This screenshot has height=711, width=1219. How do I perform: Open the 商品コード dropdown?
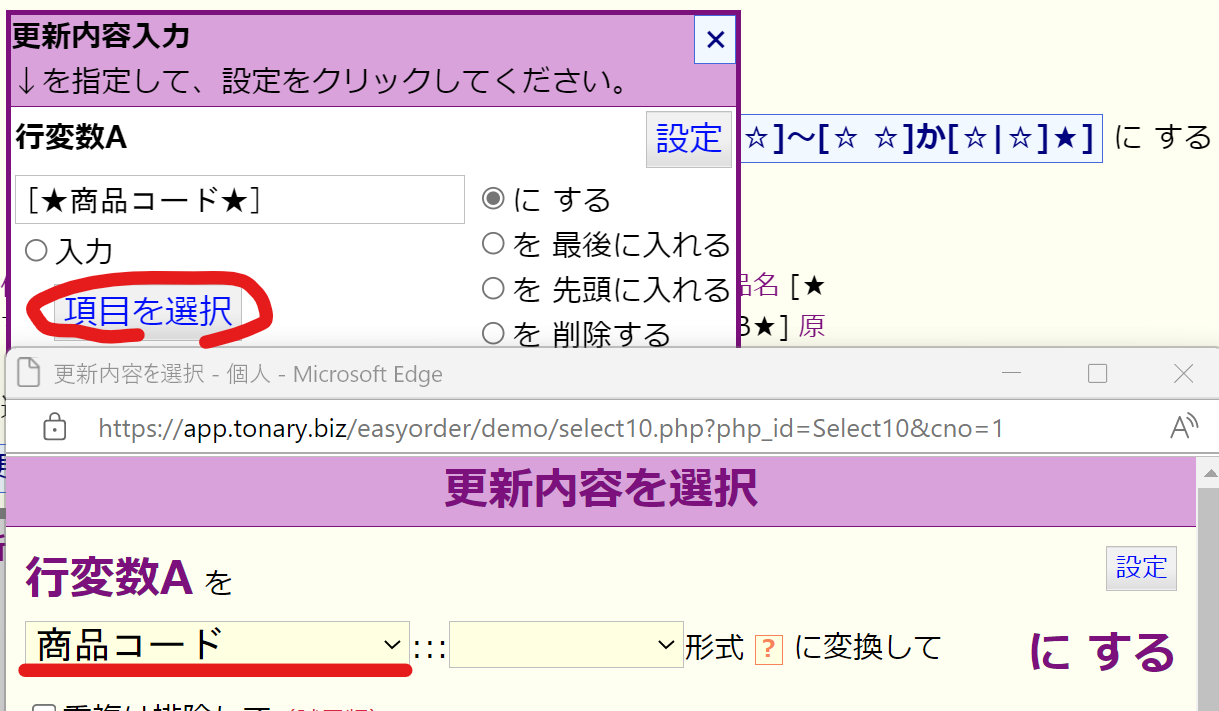point(218,646)
